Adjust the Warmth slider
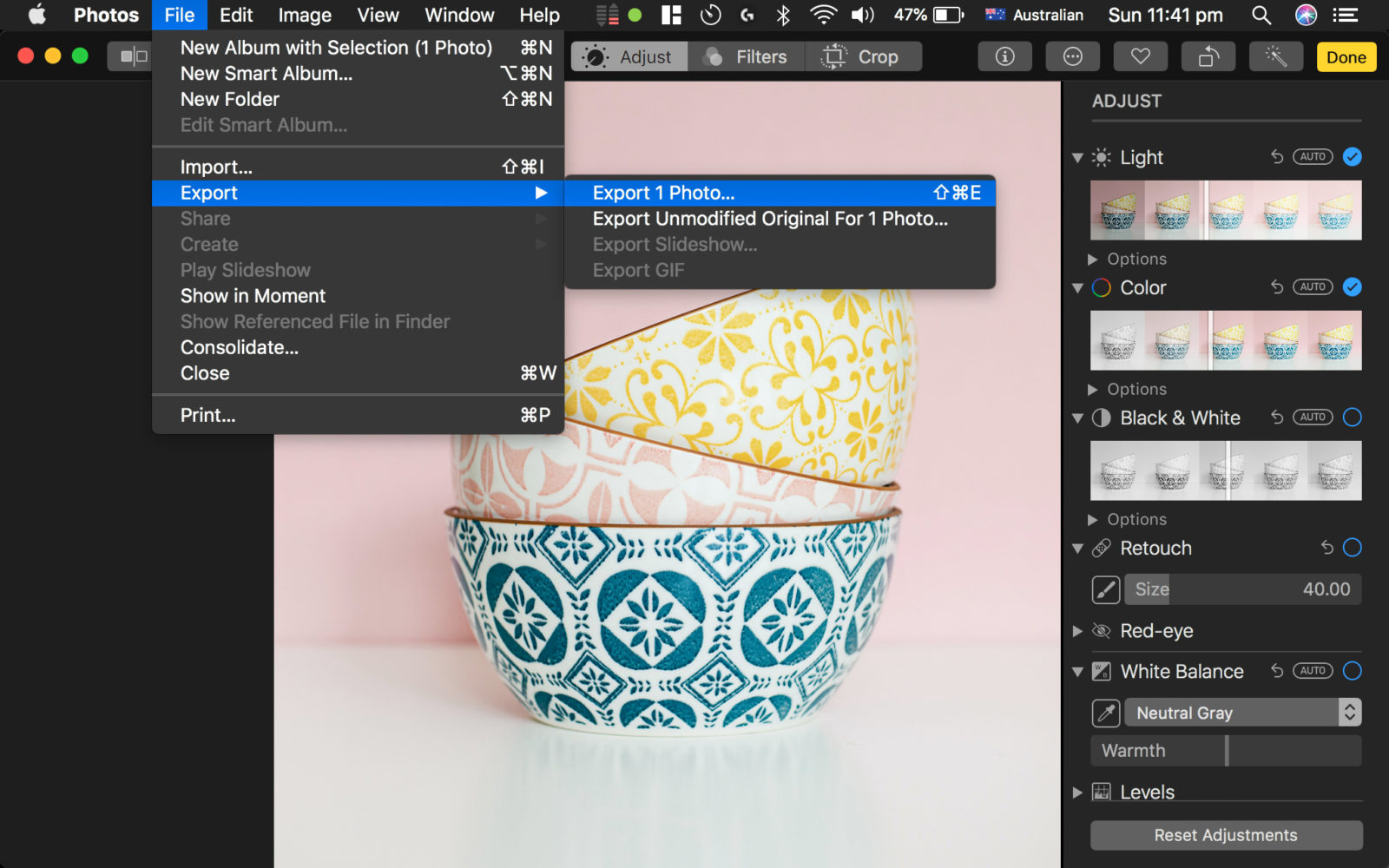The width and height of the screenshot is (1389, 868). (x=1228, y=750)
